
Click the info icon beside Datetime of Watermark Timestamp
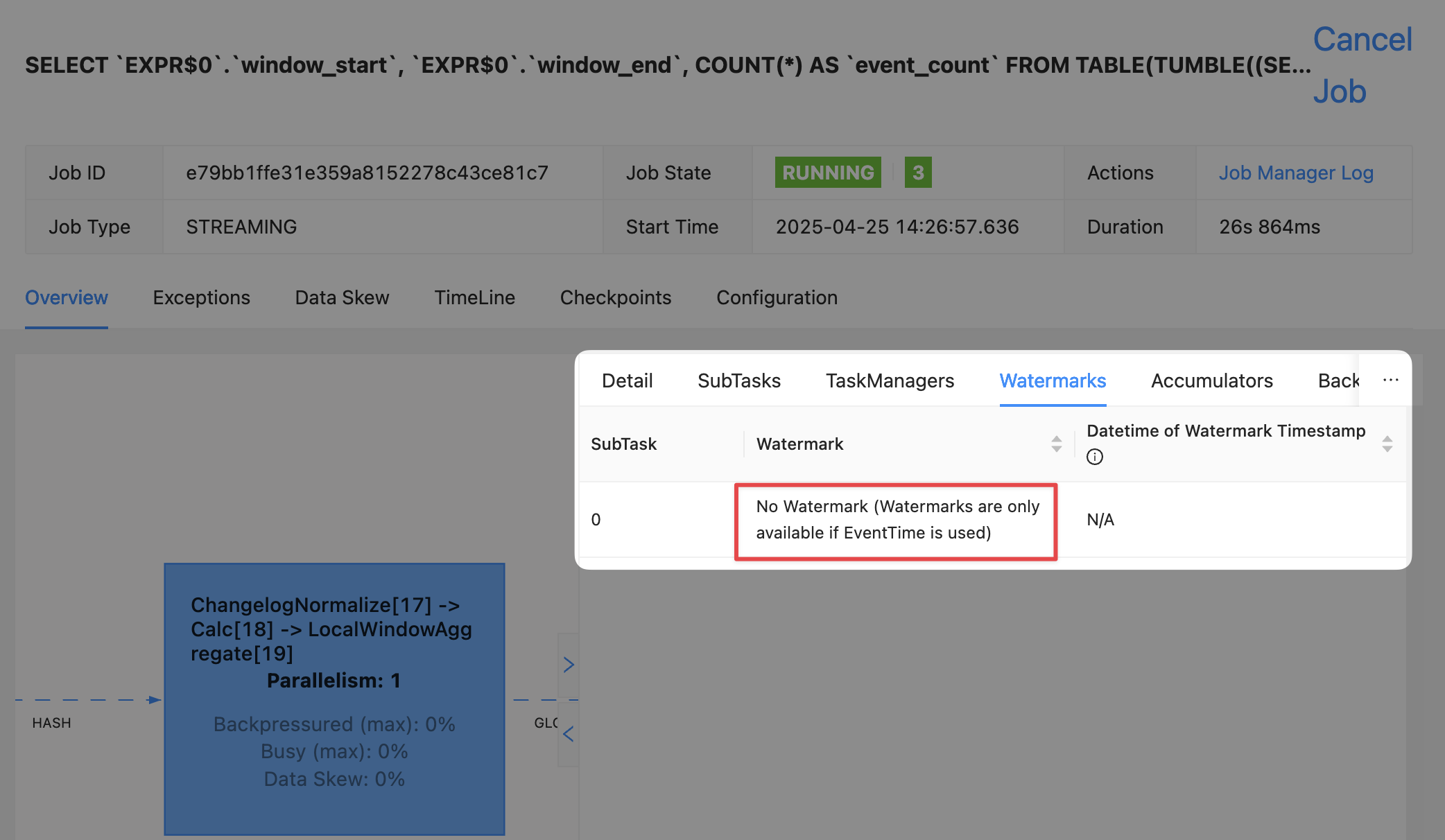(x=1094, y=457)
